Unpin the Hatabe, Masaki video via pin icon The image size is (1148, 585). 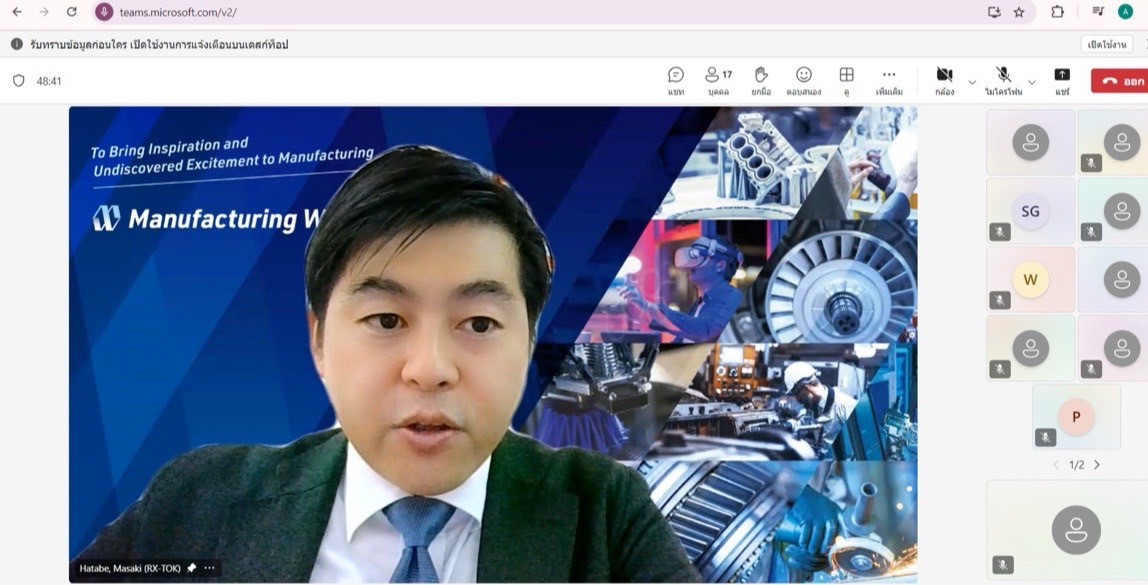[192, 568]
